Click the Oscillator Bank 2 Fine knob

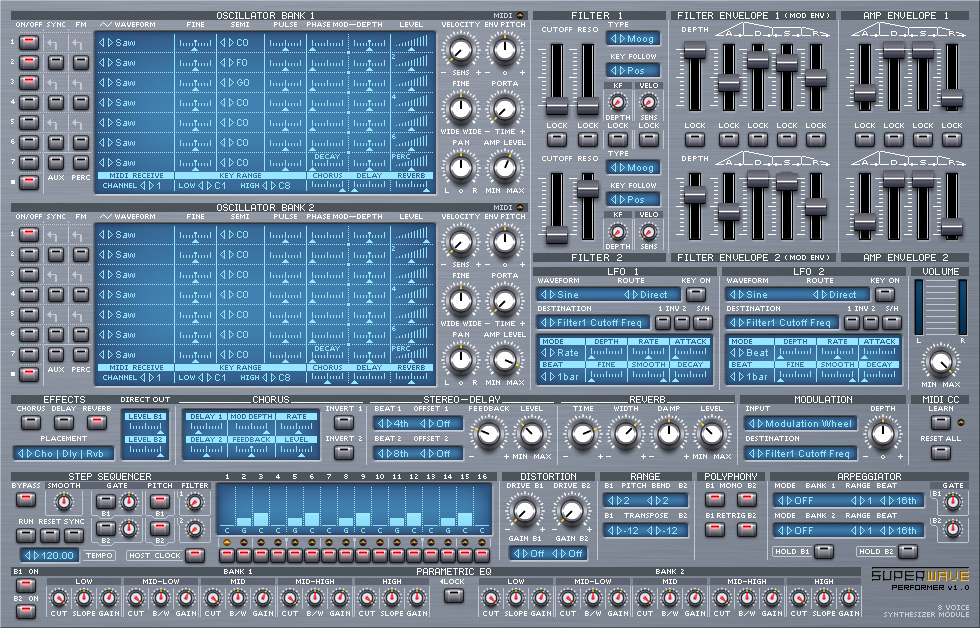pyautogui.click(x=461, y=301)
